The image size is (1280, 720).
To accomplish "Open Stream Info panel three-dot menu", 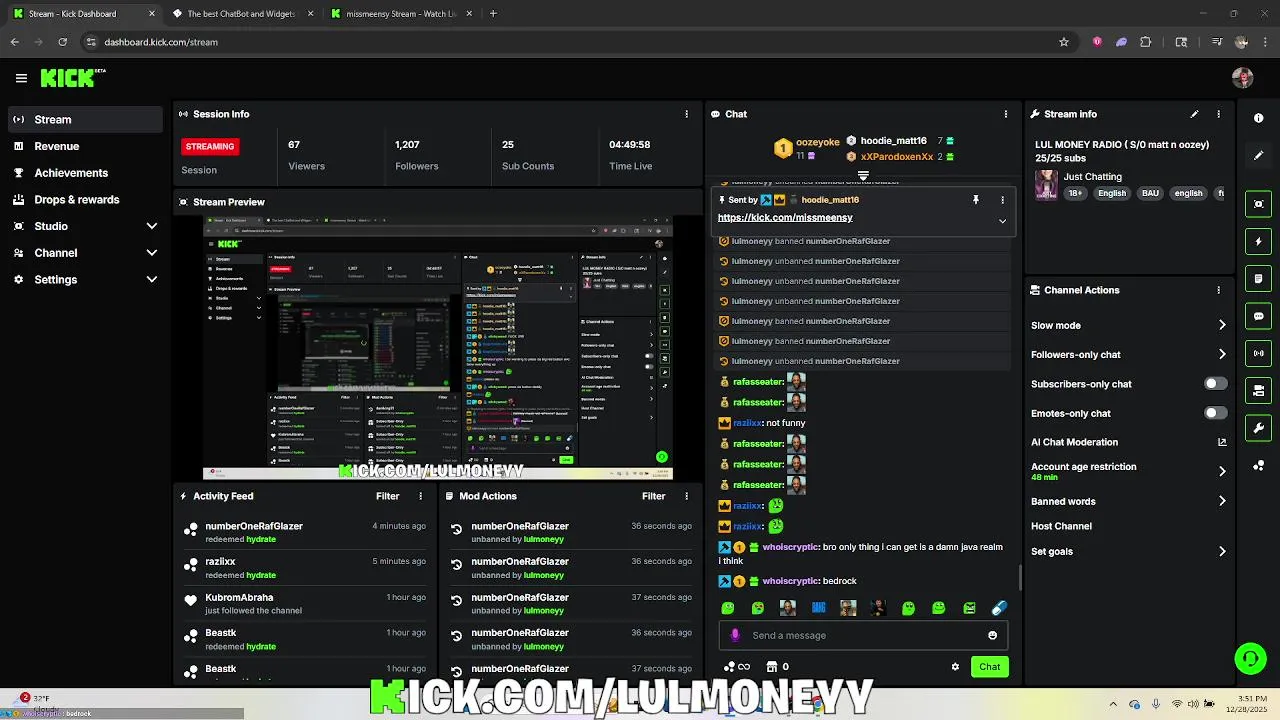I will (1218, 114).
